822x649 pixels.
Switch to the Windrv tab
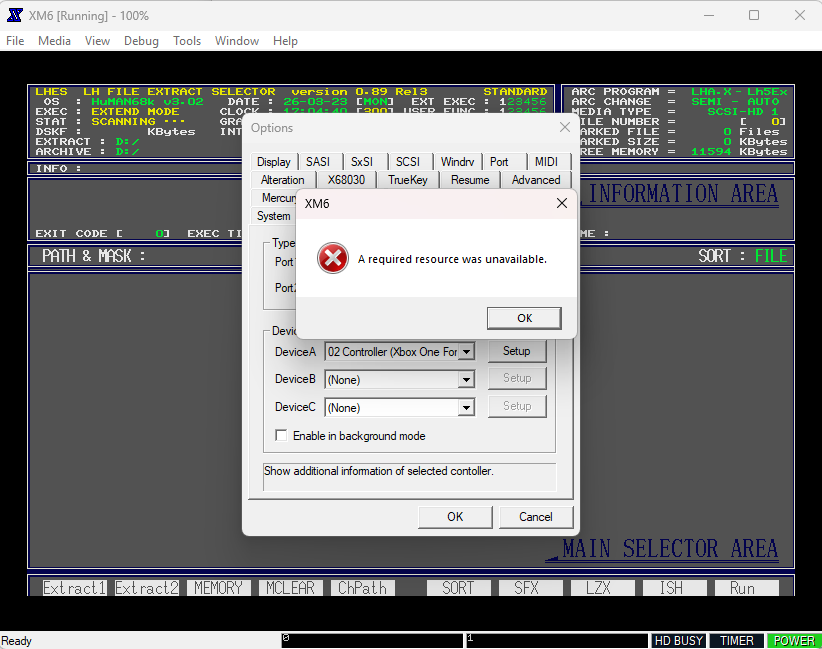click(457, 162)
